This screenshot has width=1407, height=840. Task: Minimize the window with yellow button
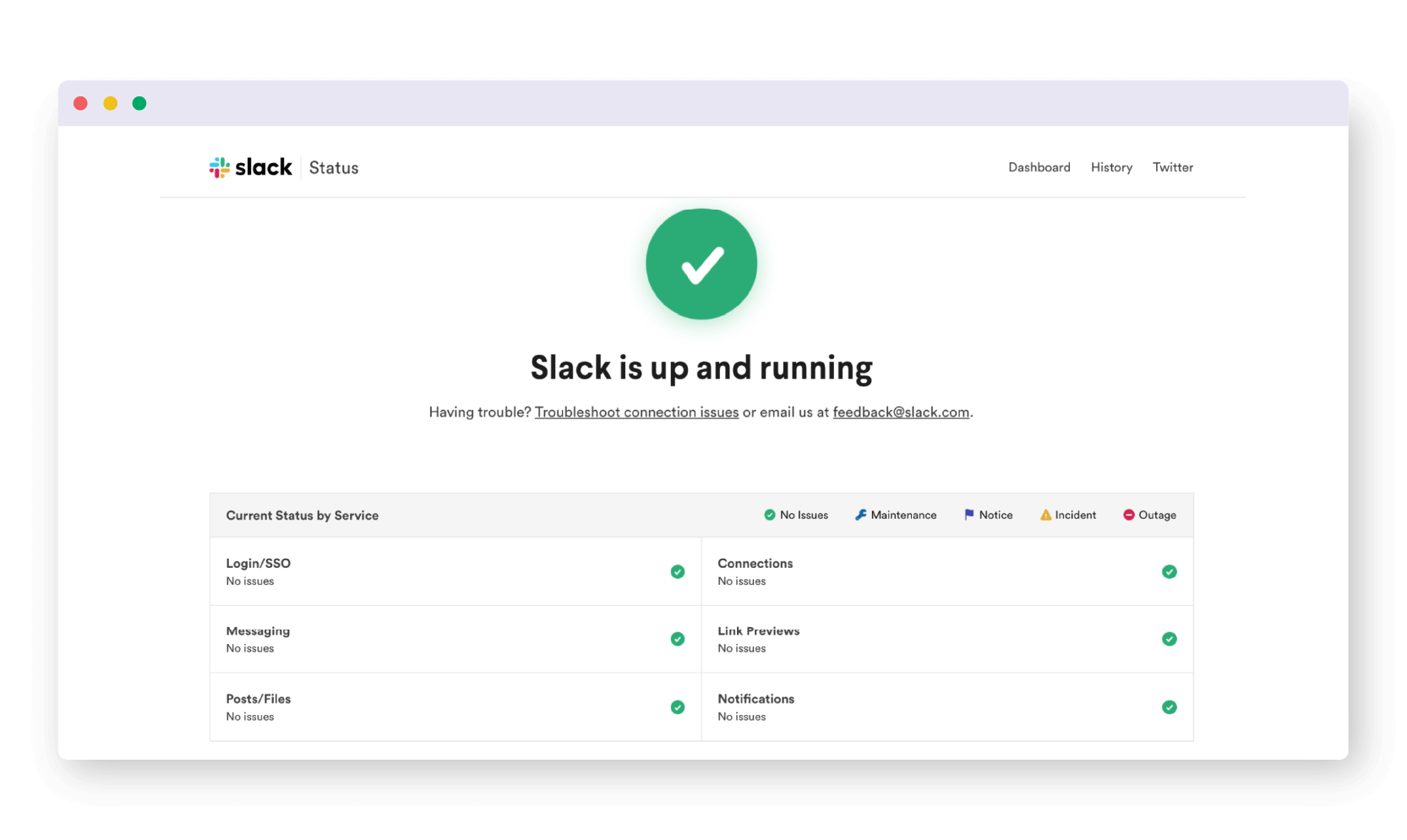(x=111, y=103)
